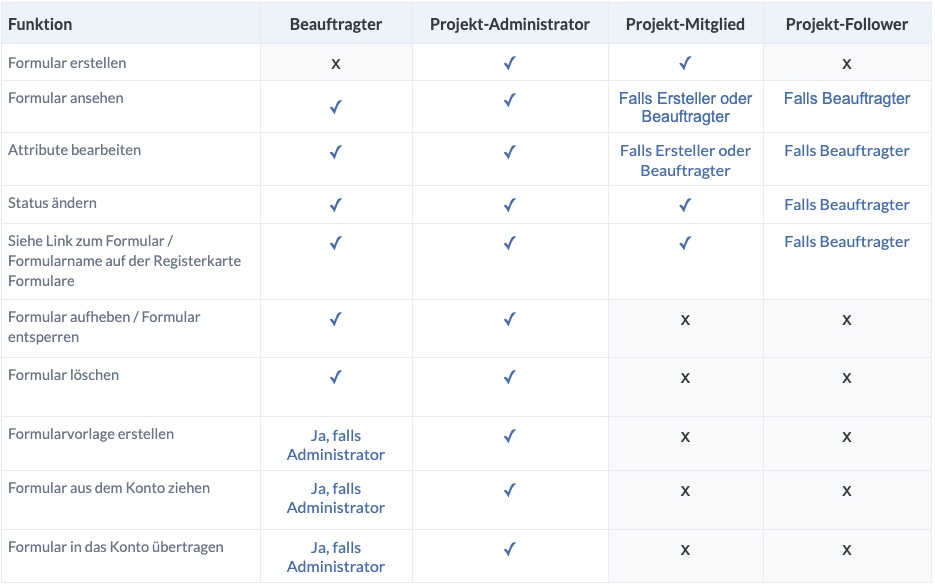Click 'Falls Ersteller oder Beauftragter' in Formular ansehen row
Viewport: 935px width, 587px height.
coord(685,107)
